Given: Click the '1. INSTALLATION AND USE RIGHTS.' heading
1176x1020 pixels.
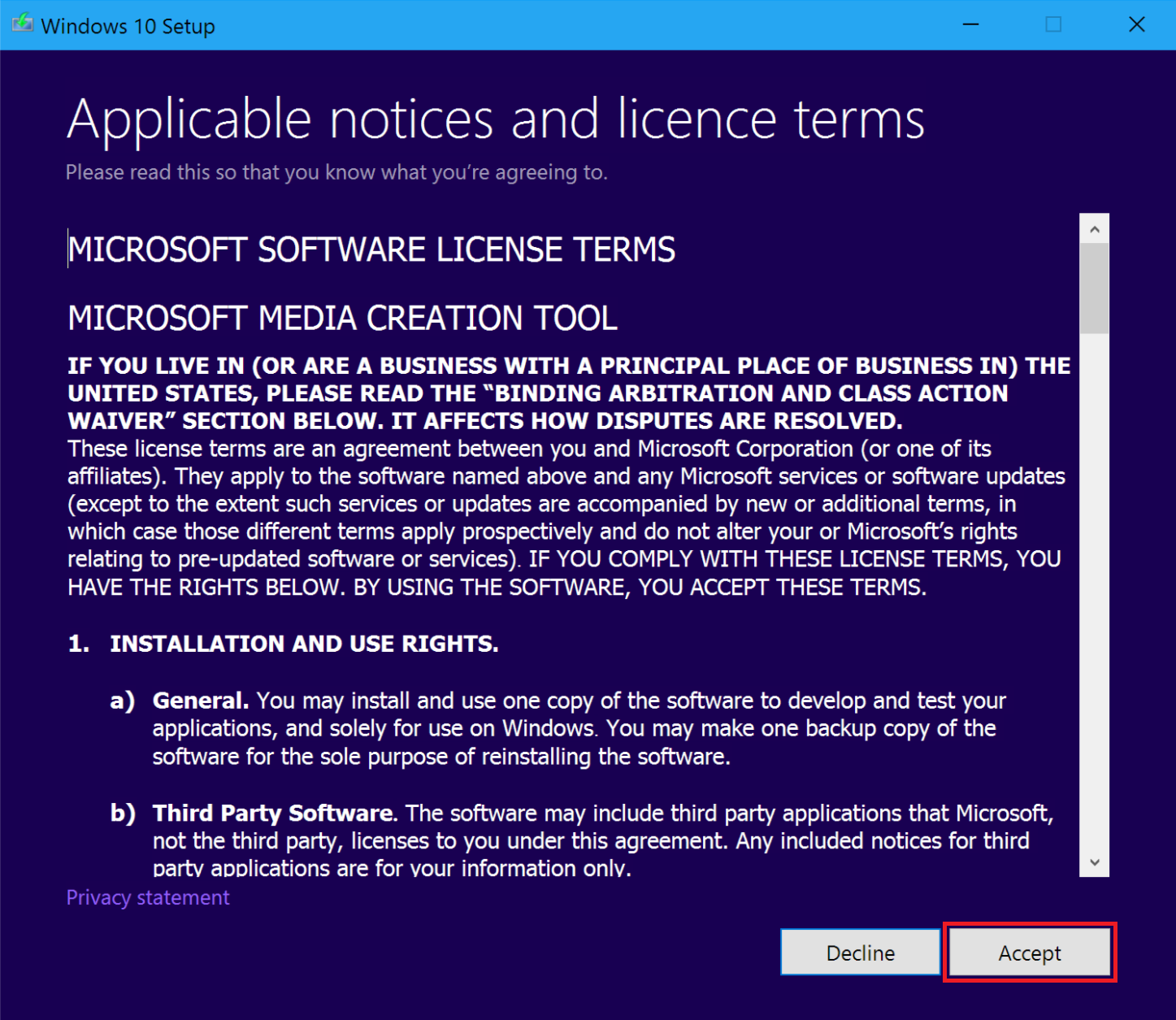Looking at the screenshot, I should click(x=283, y=644).
